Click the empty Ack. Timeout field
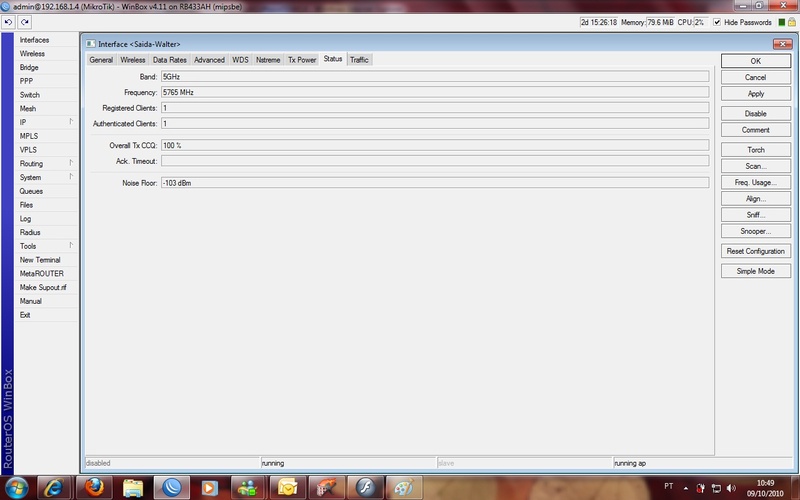Image resolution: width=800 pixels, height=500 pixels. [435, 161]
